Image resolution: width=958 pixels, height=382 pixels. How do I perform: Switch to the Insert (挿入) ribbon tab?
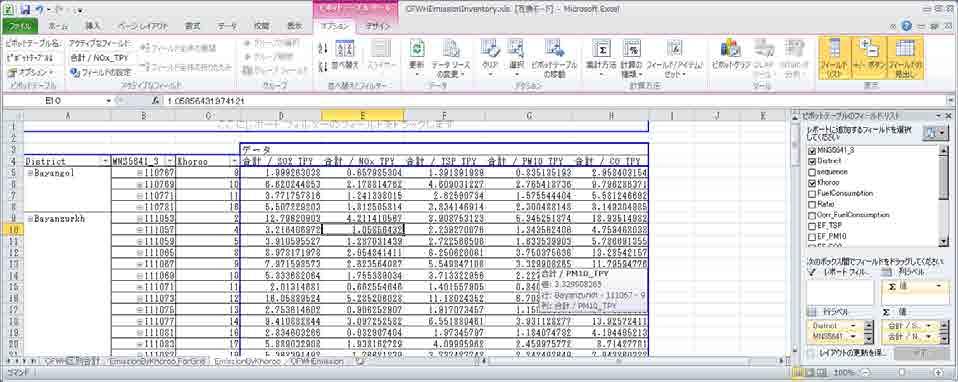point(92,26)
